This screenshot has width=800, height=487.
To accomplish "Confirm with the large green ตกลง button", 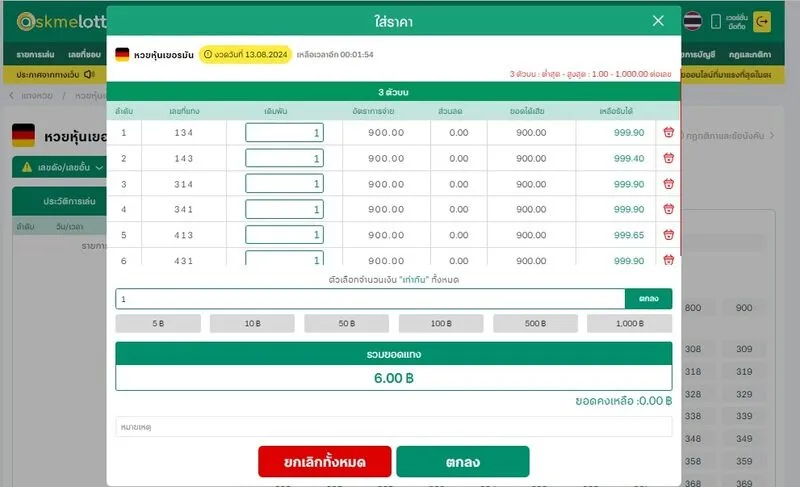I will click(x=463, y=462).
